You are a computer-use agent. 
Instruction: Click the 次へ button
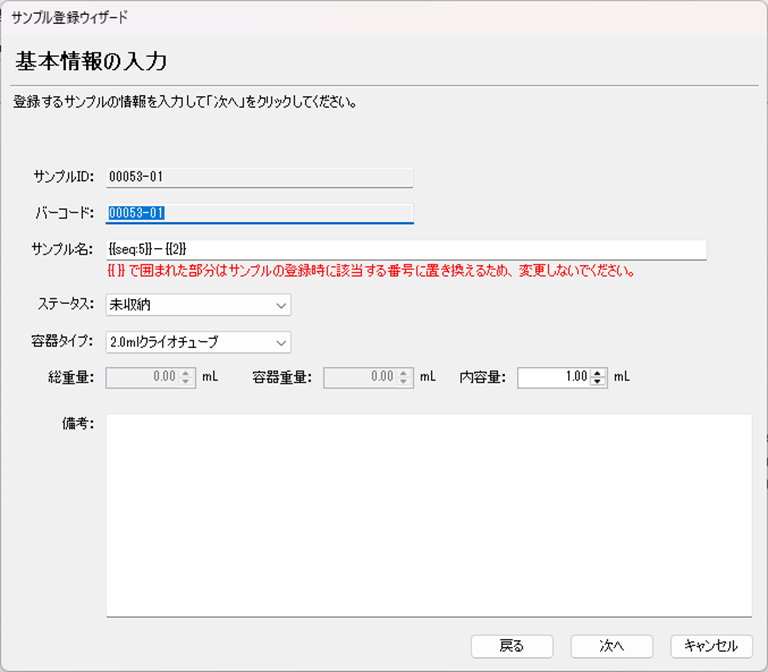(x=611, y=646)
